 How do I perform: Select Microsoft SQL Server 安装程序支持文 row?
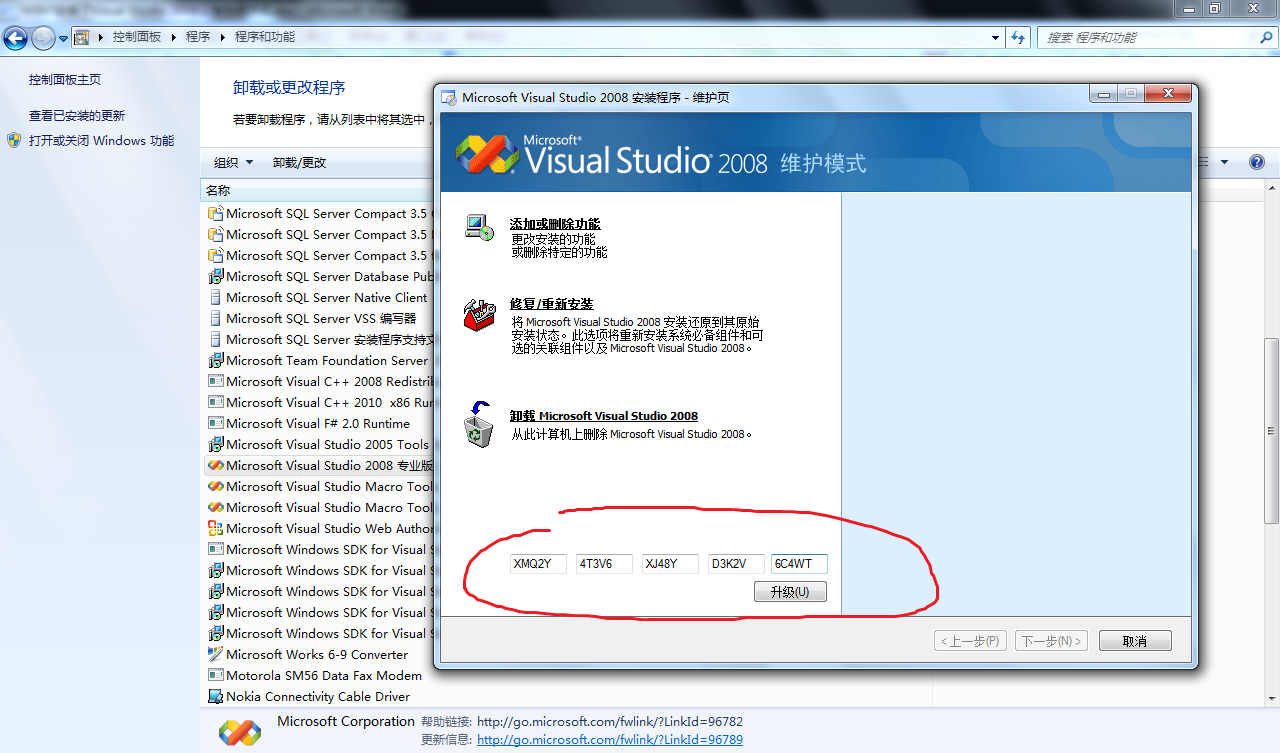pos(319,340)
